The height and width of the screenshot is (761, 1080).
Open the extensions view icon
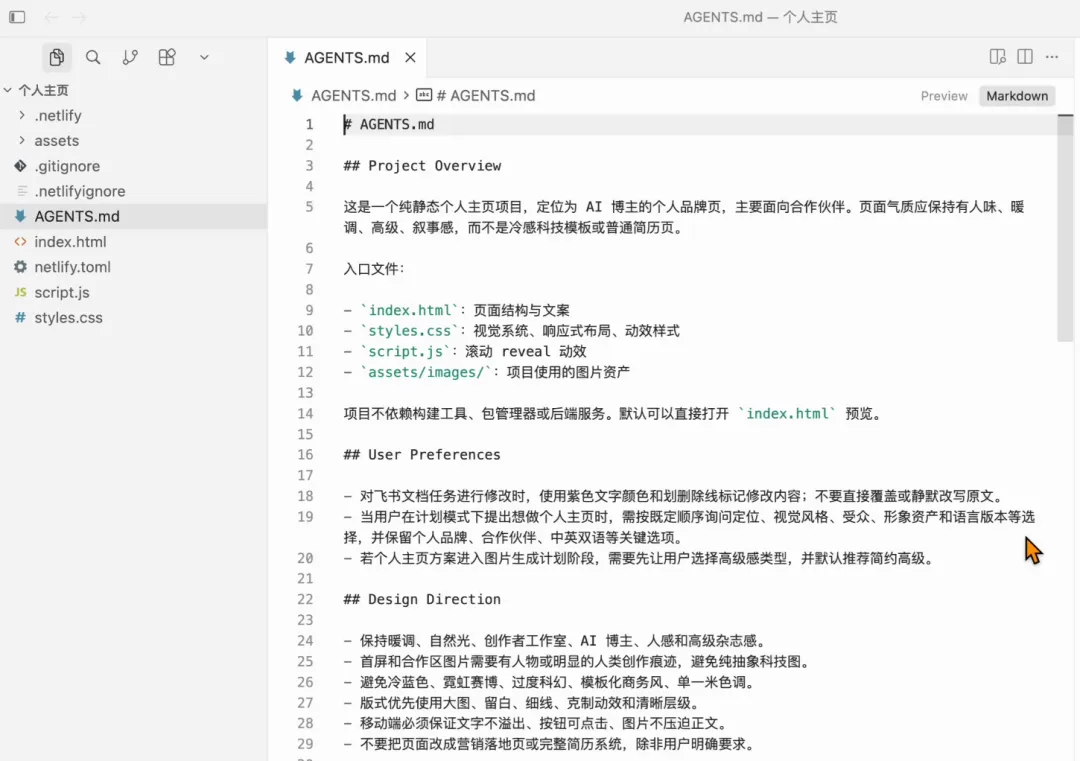tap(167, 57)
